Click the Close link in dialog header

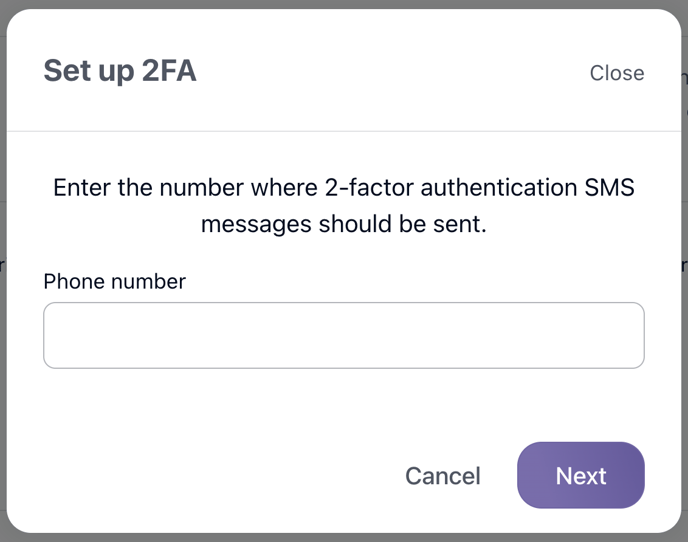[616, 73]
